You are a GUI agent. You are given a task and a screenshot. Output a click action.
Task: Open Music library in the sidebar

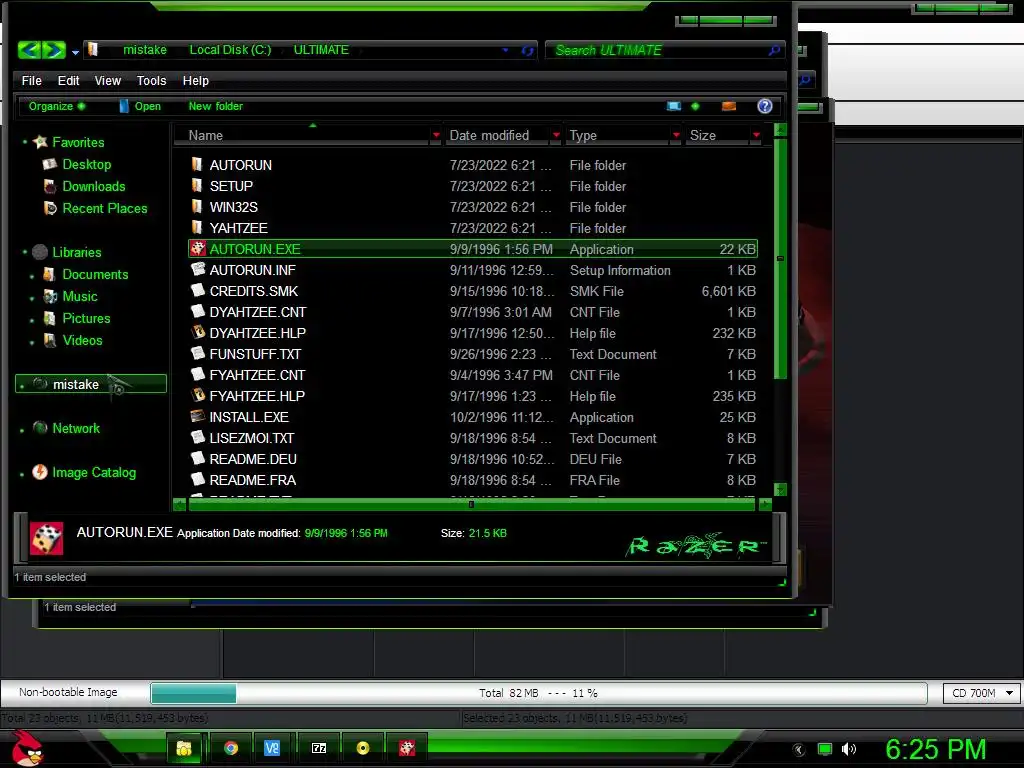tap(80, 296)
